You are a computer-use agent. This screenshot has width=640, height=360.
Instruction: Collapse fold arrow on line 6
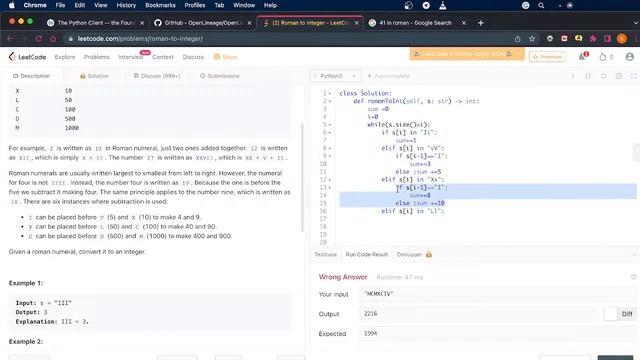click(x=330, y=133)
